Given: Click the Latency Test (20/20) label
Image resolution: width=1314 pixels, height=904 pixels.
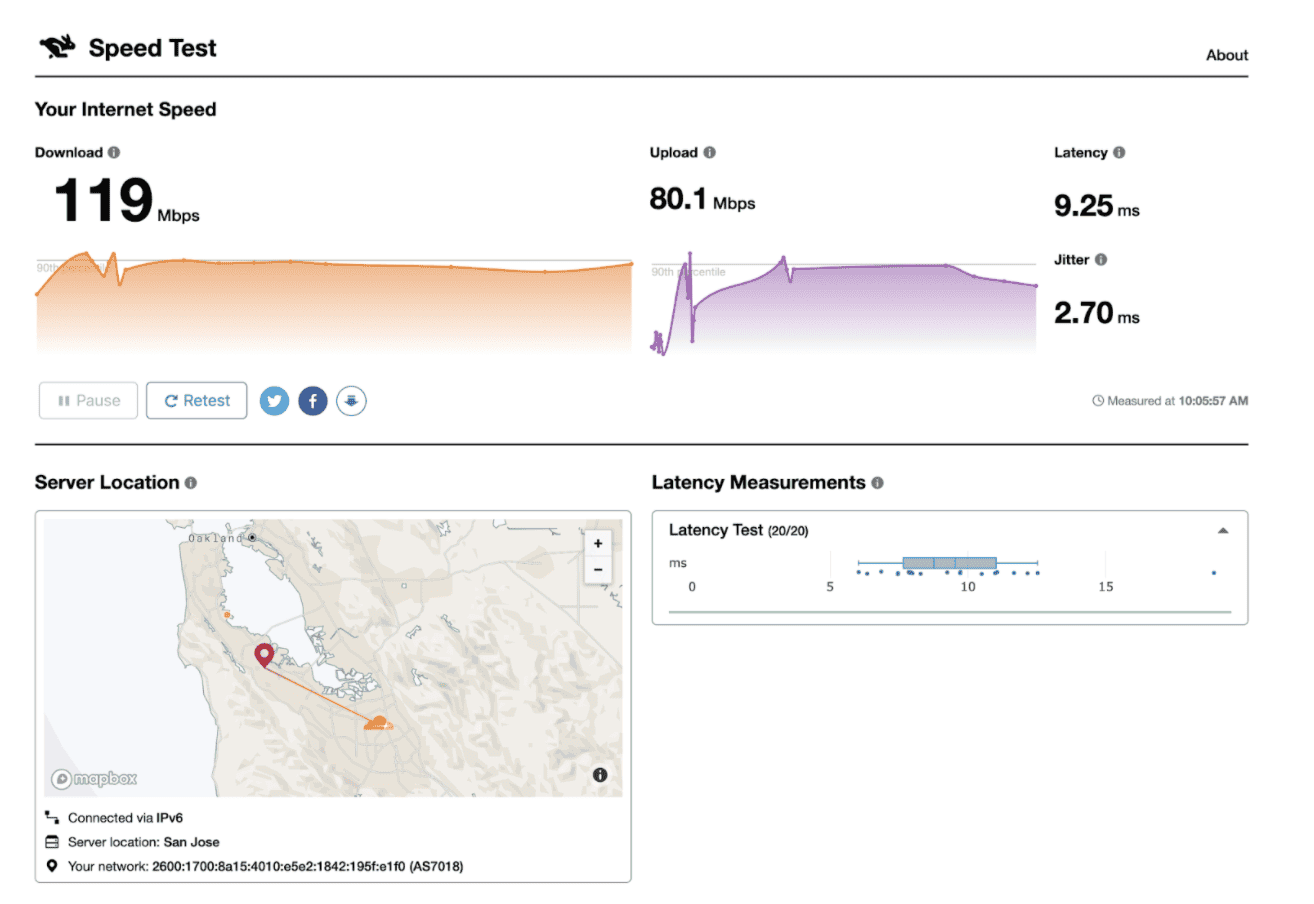Looking at the screenshot, I should click(x=738, y=531).
